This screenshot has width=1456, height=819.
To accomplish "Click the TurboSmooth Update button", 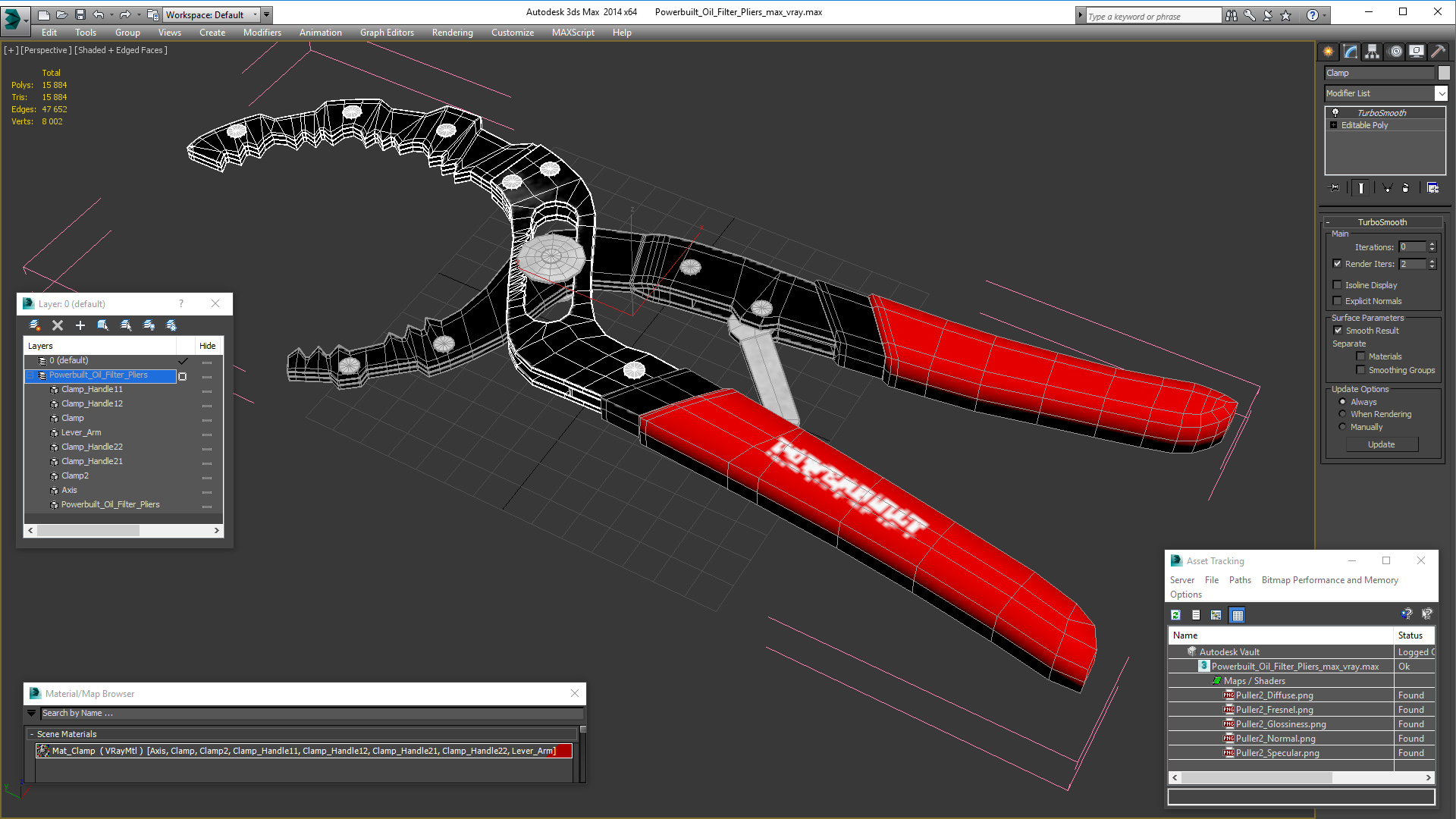I will click(x=1382, y=444).
